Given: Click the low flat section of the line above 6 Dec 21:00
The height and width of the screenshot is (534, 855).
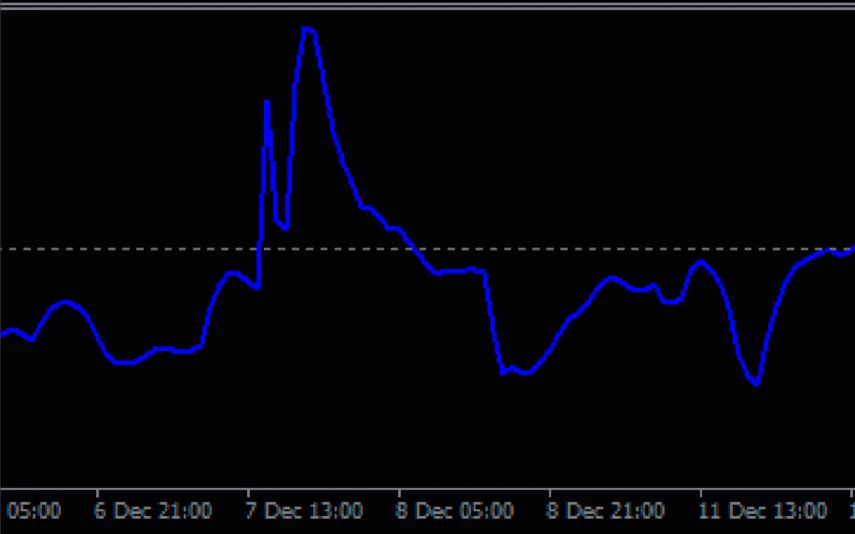Looking at the screenshot, I should pyautogui.click(x=125, y=362).
